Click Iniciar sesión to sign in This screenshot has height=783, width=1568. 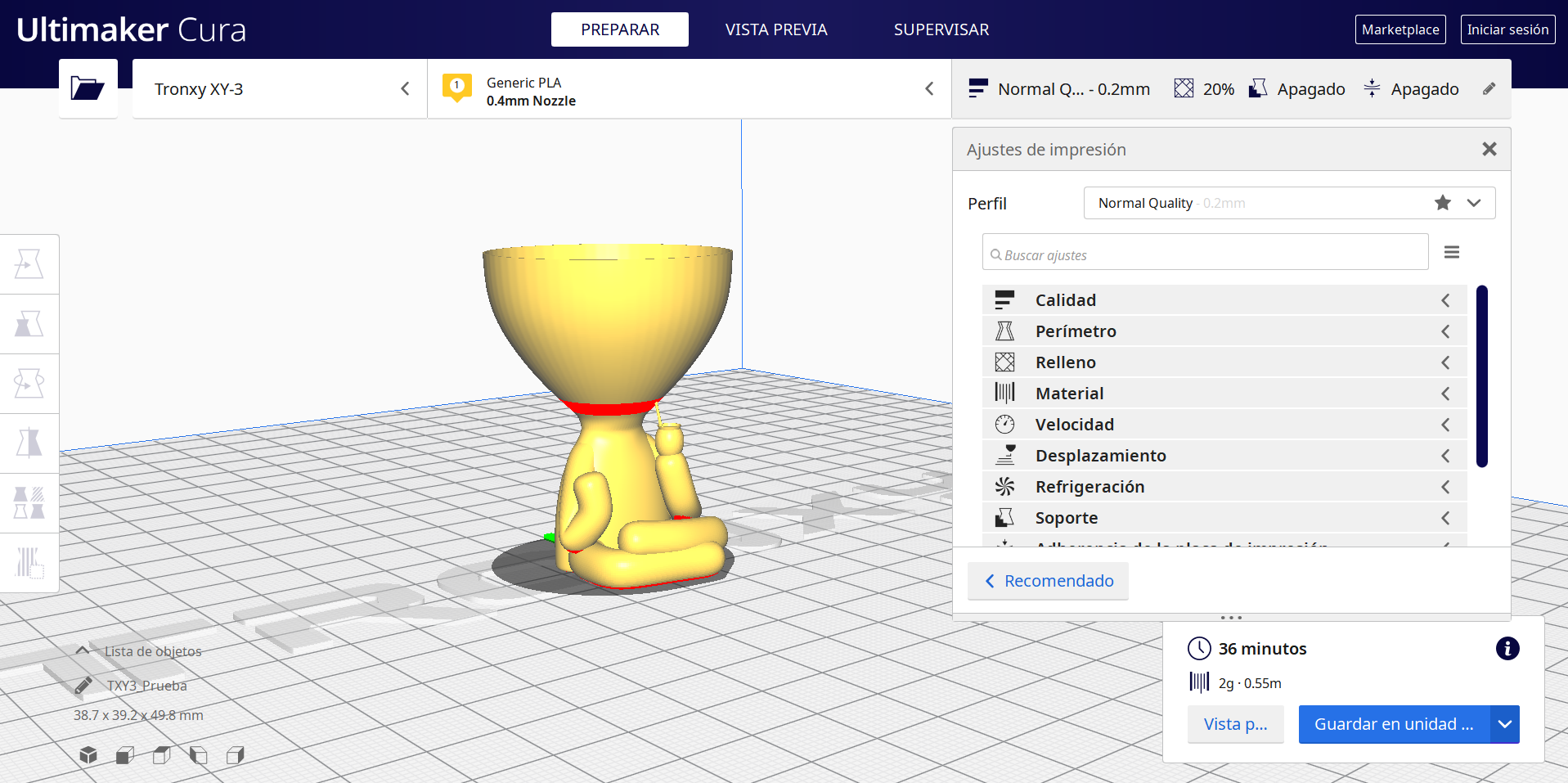click(1507, 29)
